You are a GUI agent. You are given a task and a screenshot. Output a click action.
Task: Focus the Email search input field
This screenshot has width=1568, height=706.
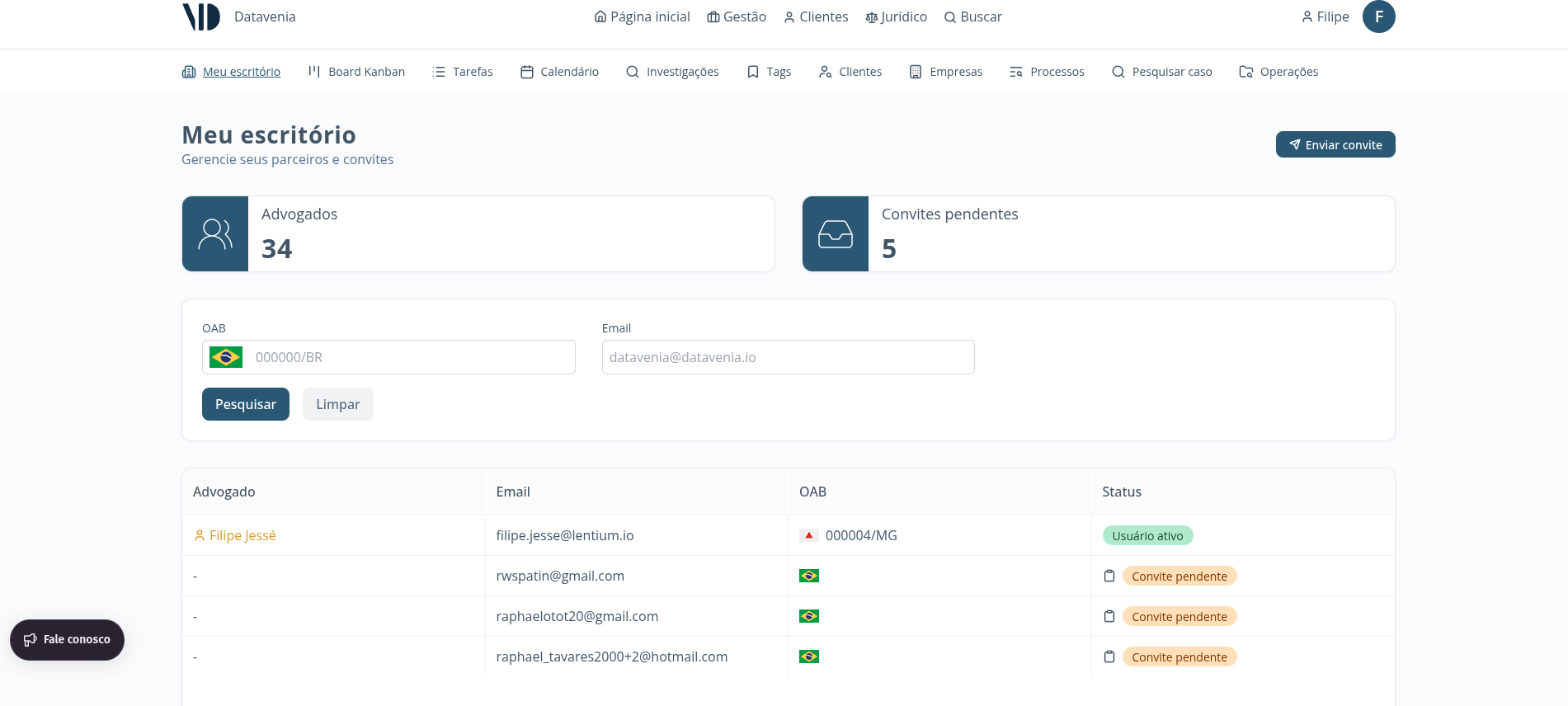pyautogui.click(x=788, y=357)
